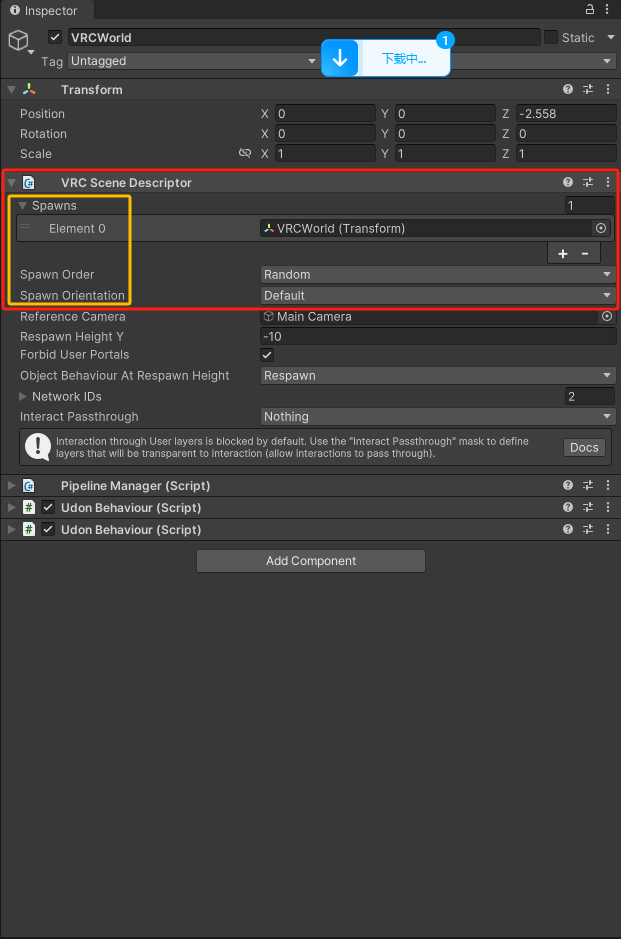
Task: Expand the second Udon Behaviour (Script) component
Action: (x=11, y=530)
